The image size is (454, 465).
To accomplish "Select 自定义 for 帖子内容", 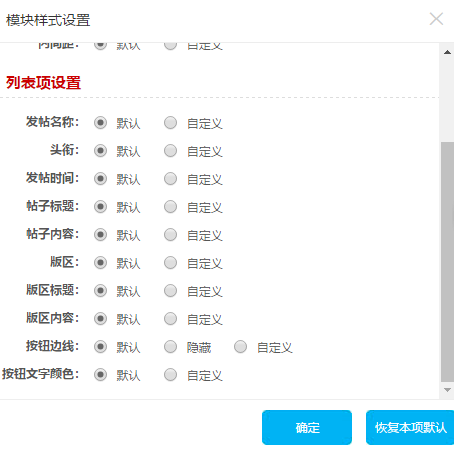I will [x=170, y=235].
